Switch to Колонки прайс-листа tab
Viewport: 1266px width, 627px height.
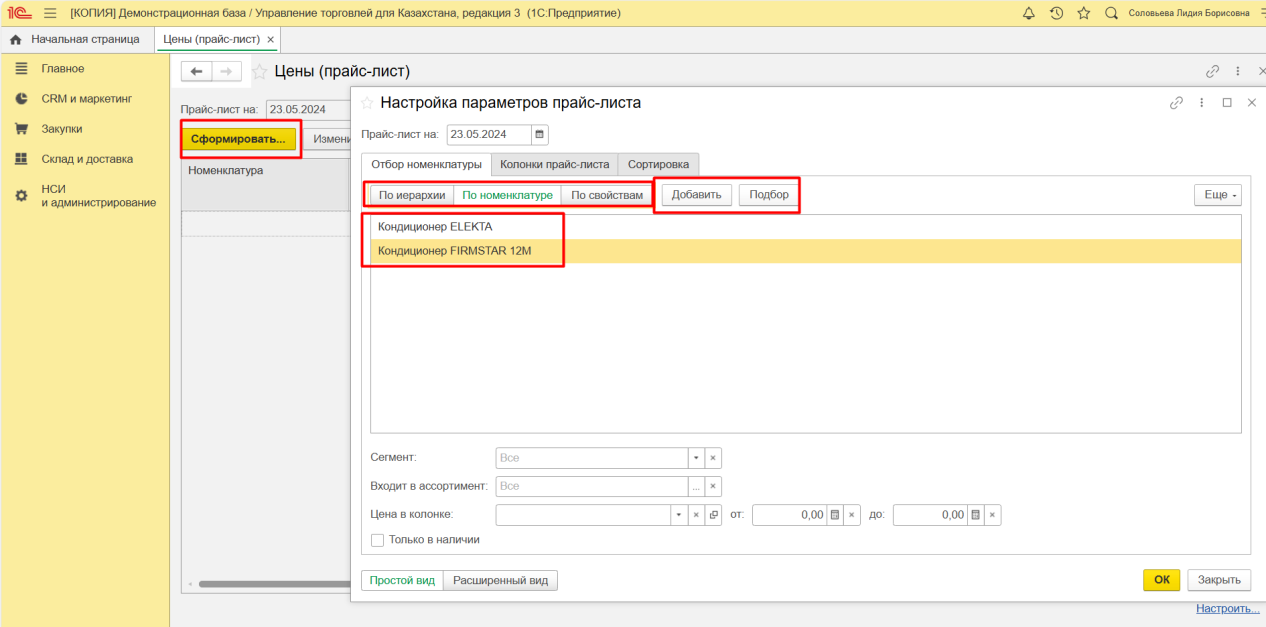[x=554, y=164]
